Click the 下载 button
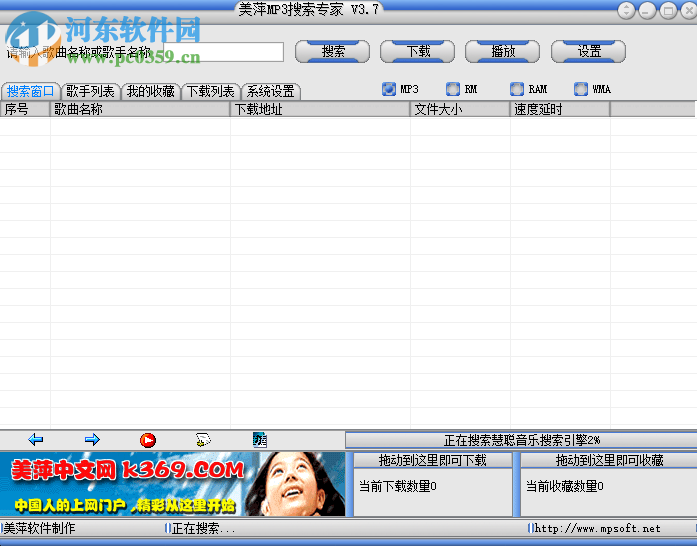The width and height of the screenshot is (697, 546). pyautogui.click(x=417, y=52)
